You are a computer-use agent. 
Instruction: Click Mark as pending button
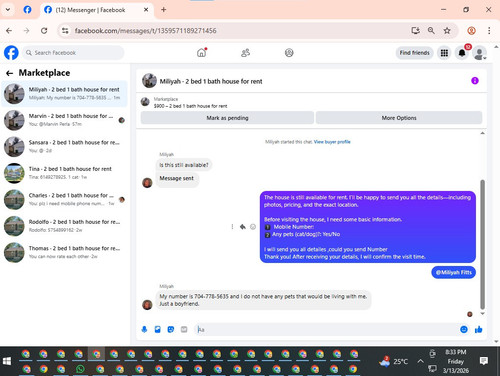tap(227, 118)
